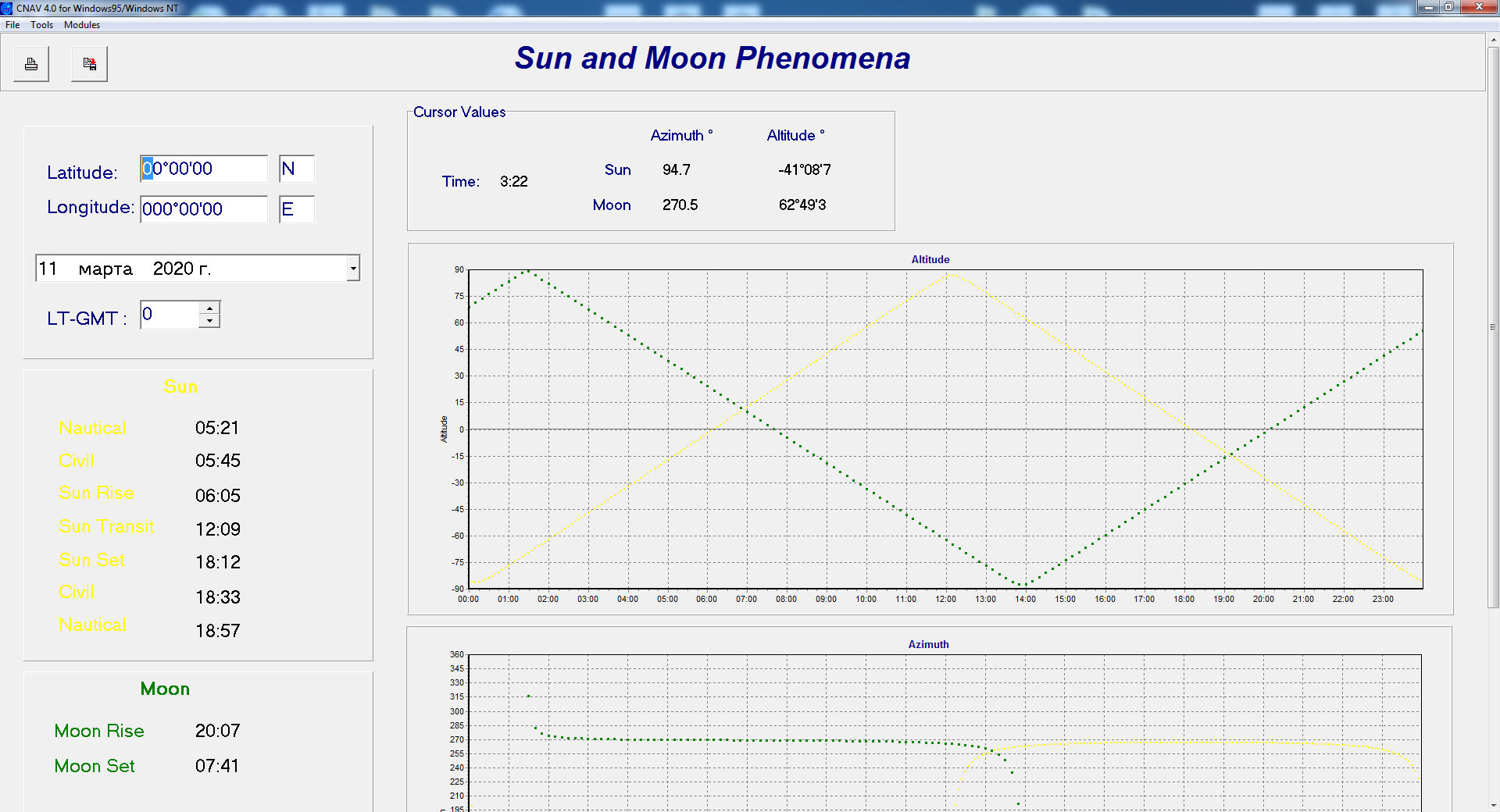The image size is (1500, 812).
Task: Click the Longitude input field
Action: tap(203, 209)
